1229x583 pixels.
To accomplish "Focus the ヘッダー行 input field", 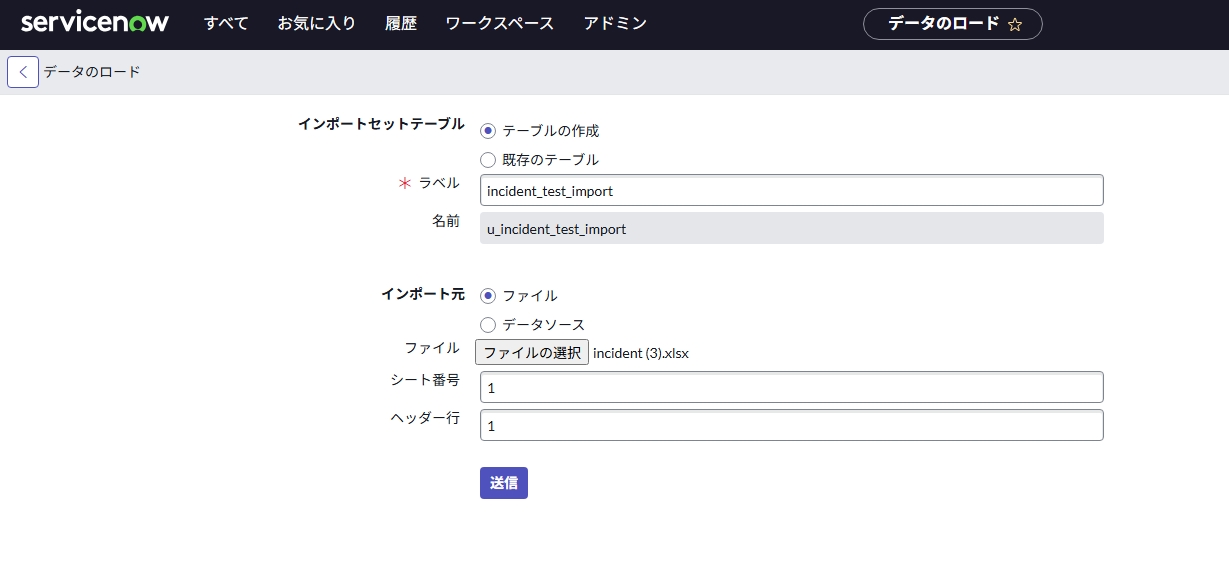I will click(x=791, y=426).
